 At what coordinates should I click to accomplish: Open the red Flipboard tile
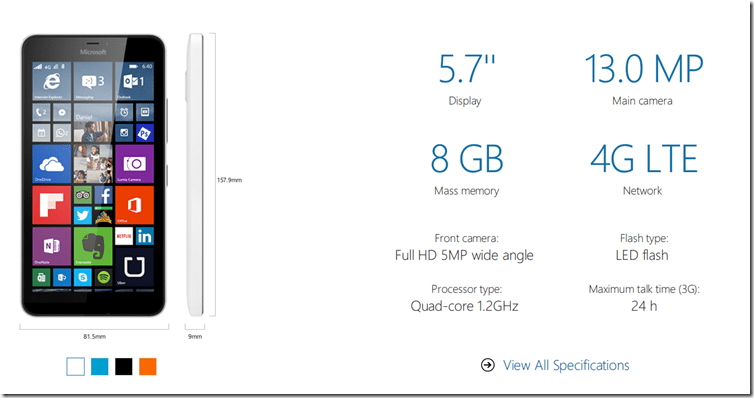(x=52, y=205)
